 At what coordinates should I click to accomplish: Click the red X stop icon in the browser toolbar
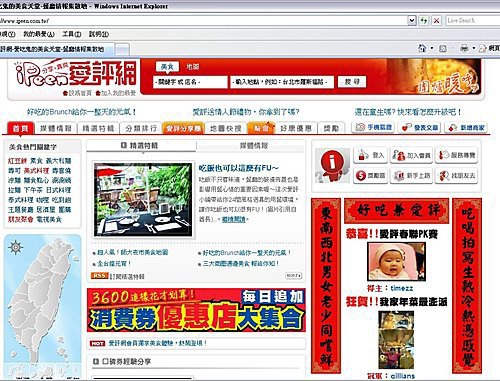(x=436, y=21)
